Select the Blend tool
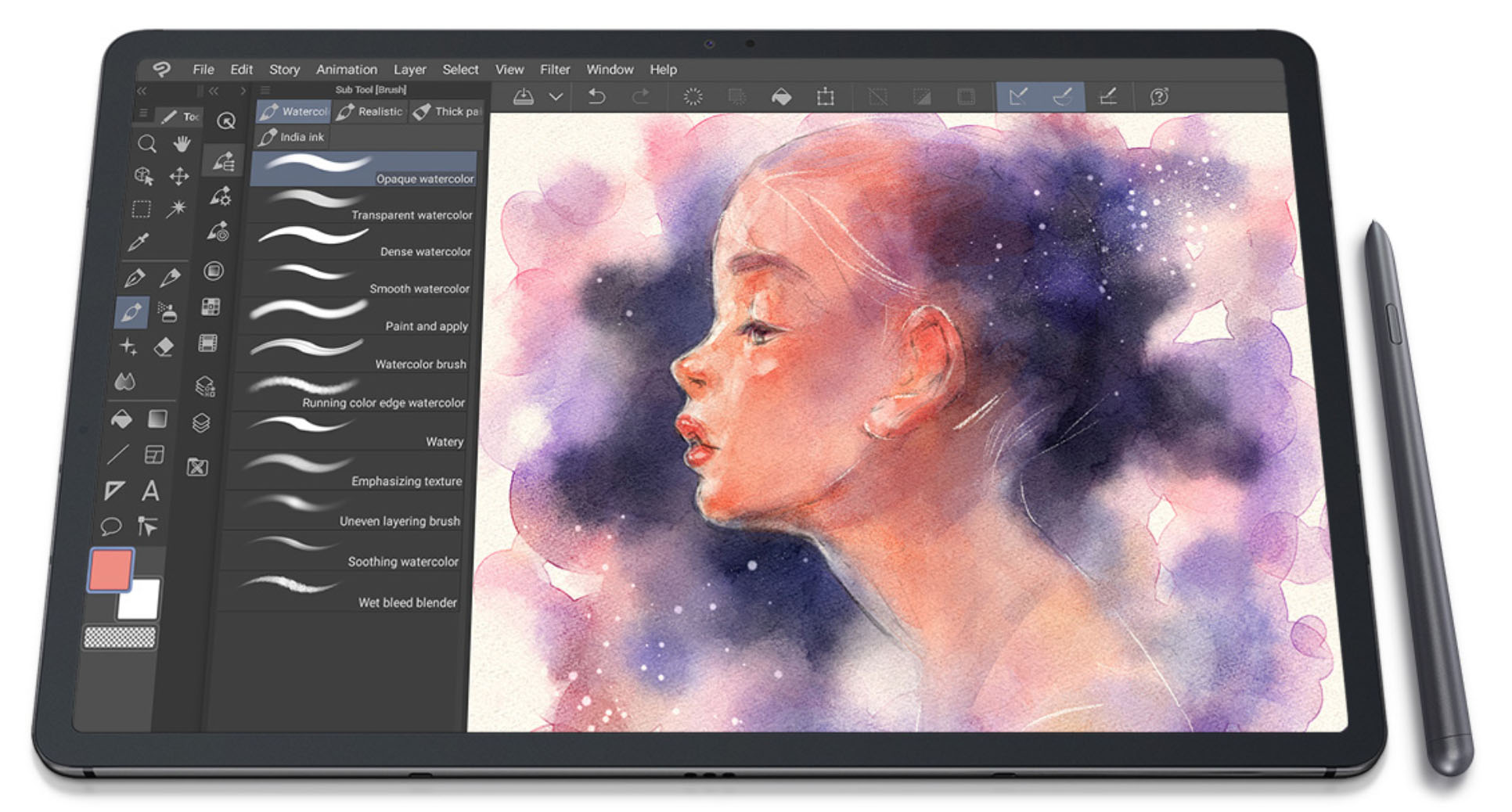Image resolution: width=1512 pixels, height=812 pixels. (x=125, y=382)
